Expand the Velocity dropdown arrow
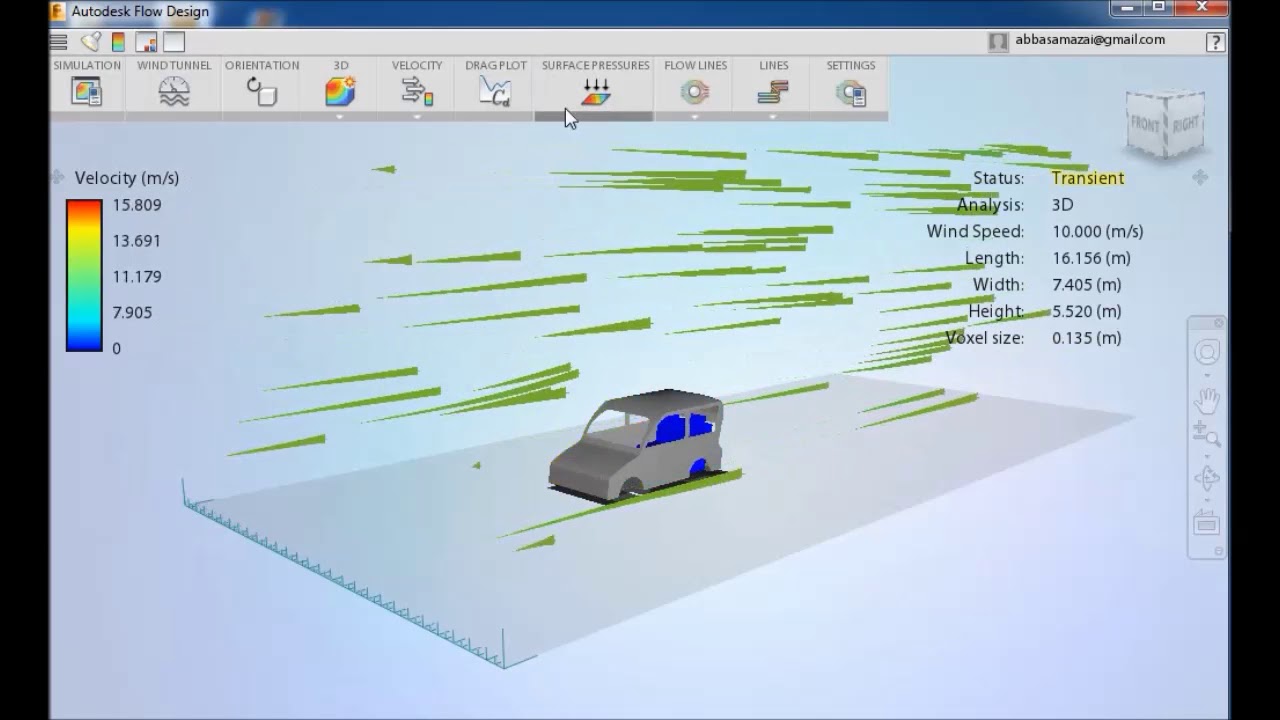The height and width of the screenshot is (720, 1280). point(417,116)
